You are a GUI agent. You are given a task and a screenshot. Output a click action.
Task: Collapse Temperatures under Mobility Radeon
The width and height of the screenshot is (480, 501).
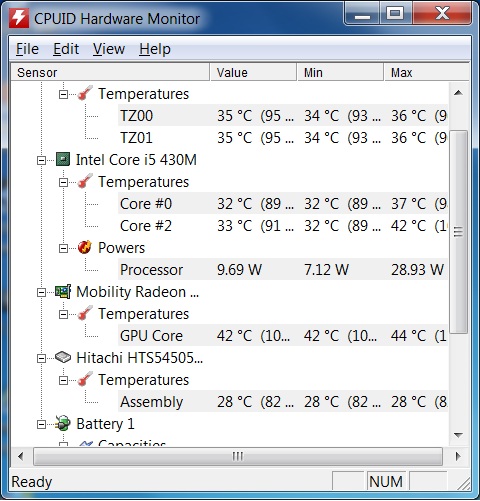click(63, 314)
